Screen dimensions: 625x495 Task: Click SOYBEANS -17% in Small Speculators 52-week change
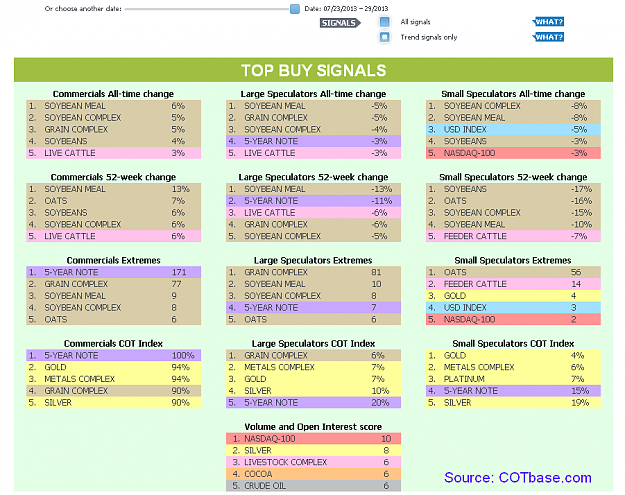click(513, 189)
